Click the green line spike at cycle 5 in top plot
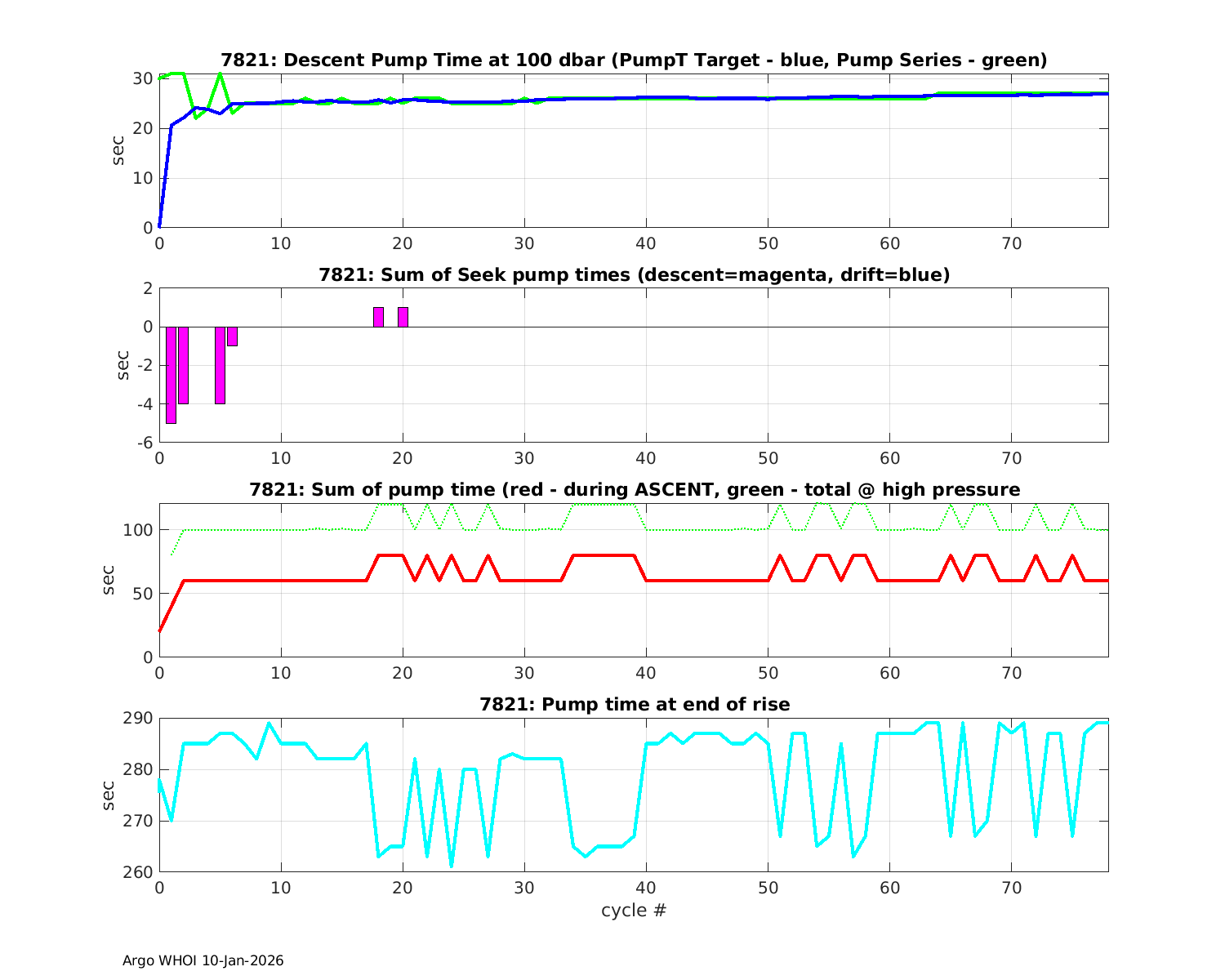Image resolution: width=1225 pixels, height=980 pixels. pyautogui.click(x=220, y=74)
